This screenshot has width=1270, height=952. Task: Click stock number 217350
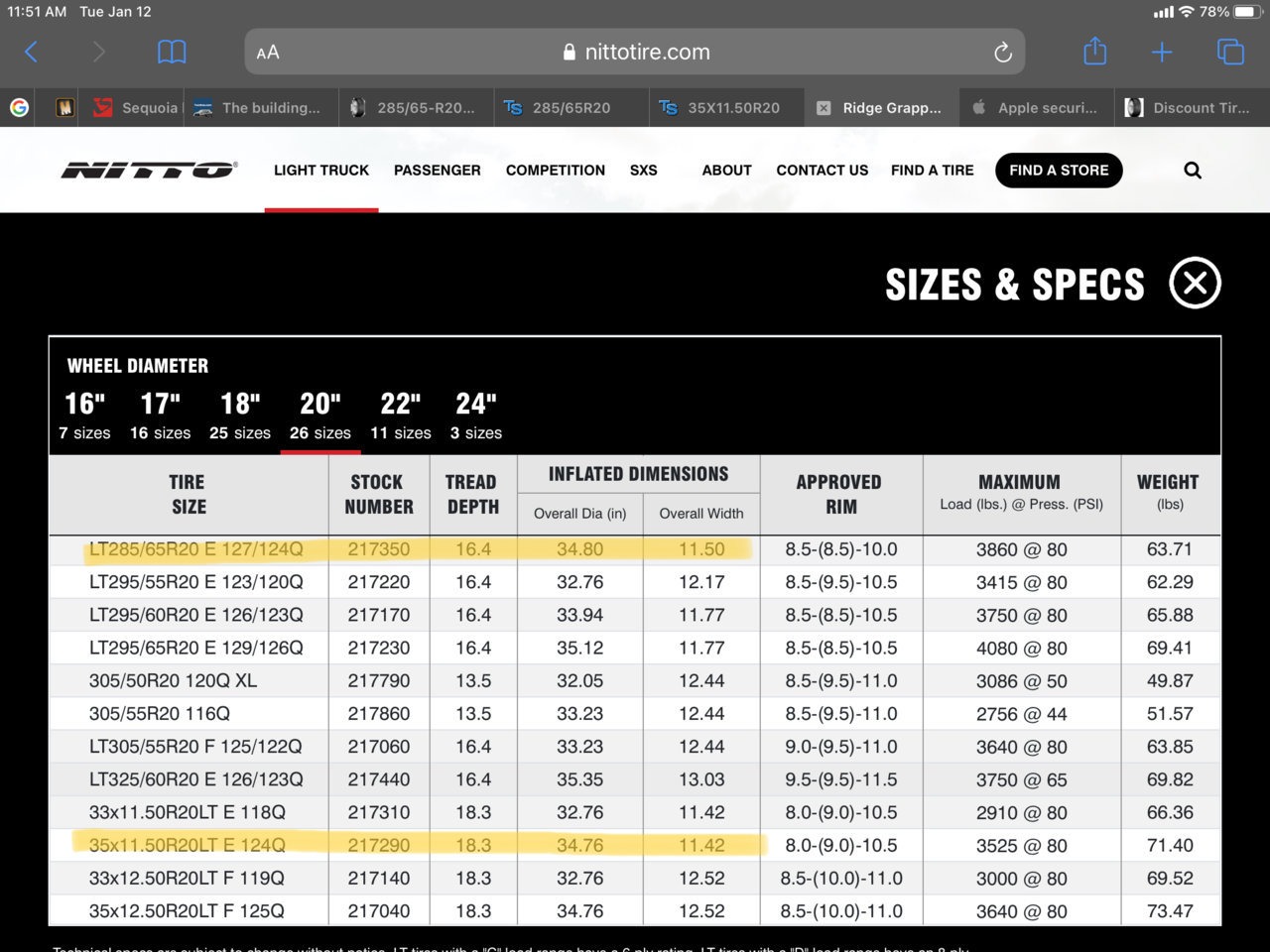pyautogui.click(x=379, y=549)
